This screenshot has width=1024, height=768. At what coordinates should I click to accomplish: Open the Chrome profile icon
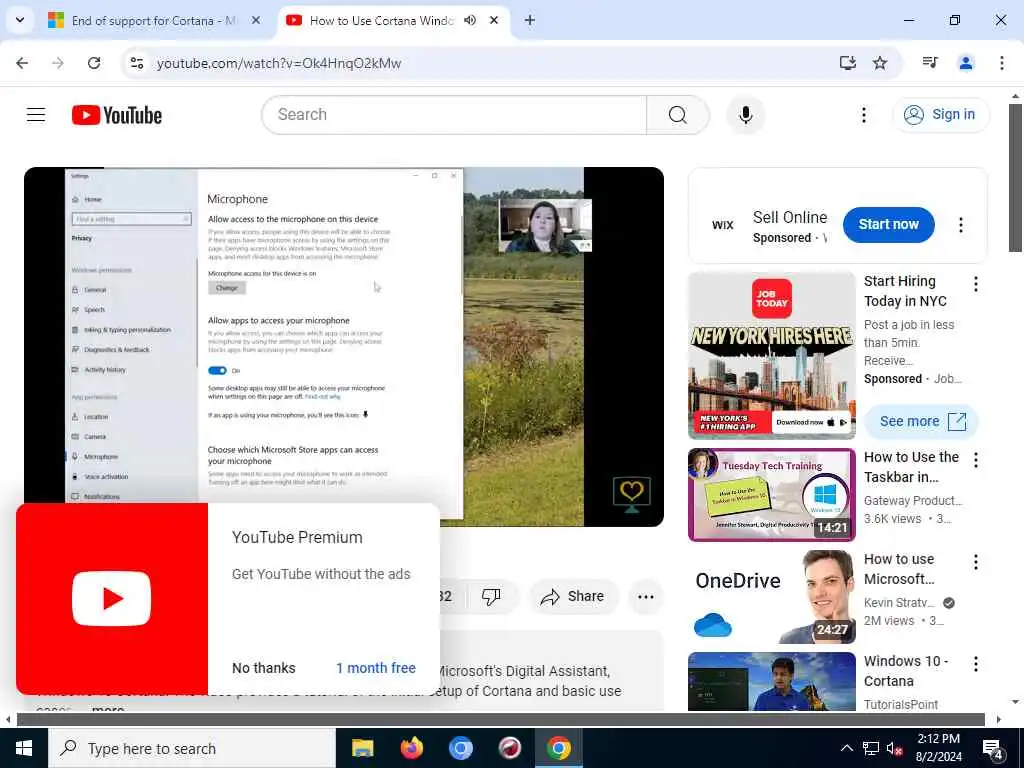(x=965, y=63)
